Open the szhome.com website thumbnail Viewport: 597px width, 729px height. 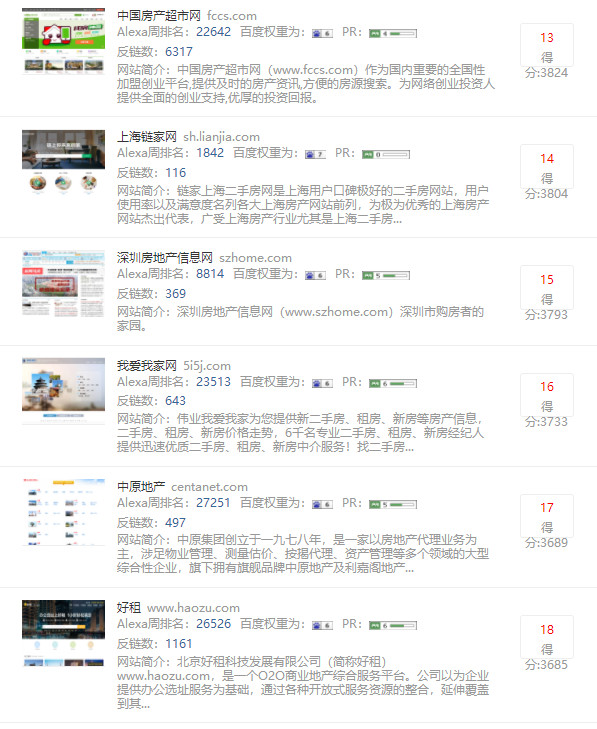tap(63, 283)
